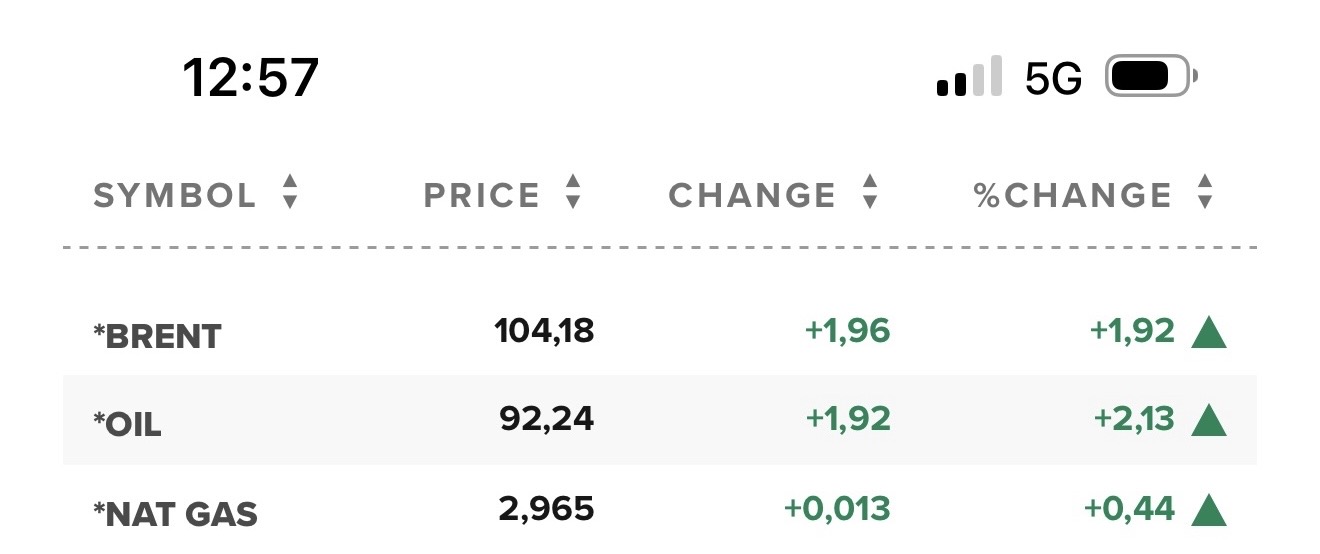Tap the 12:57 clock in status bar

[x=250, y=77]
